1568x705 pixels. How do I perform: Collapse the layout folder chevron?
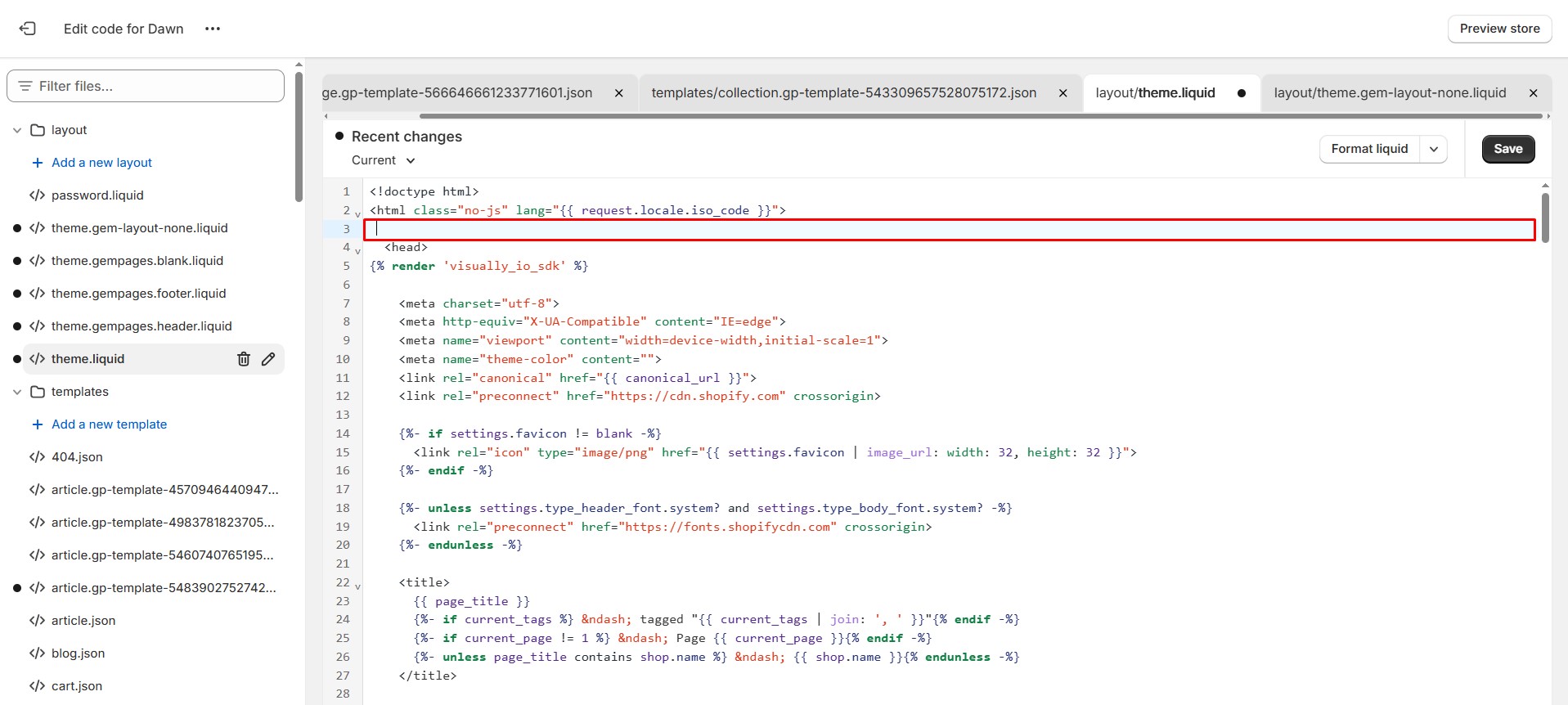tap(17, 130)
